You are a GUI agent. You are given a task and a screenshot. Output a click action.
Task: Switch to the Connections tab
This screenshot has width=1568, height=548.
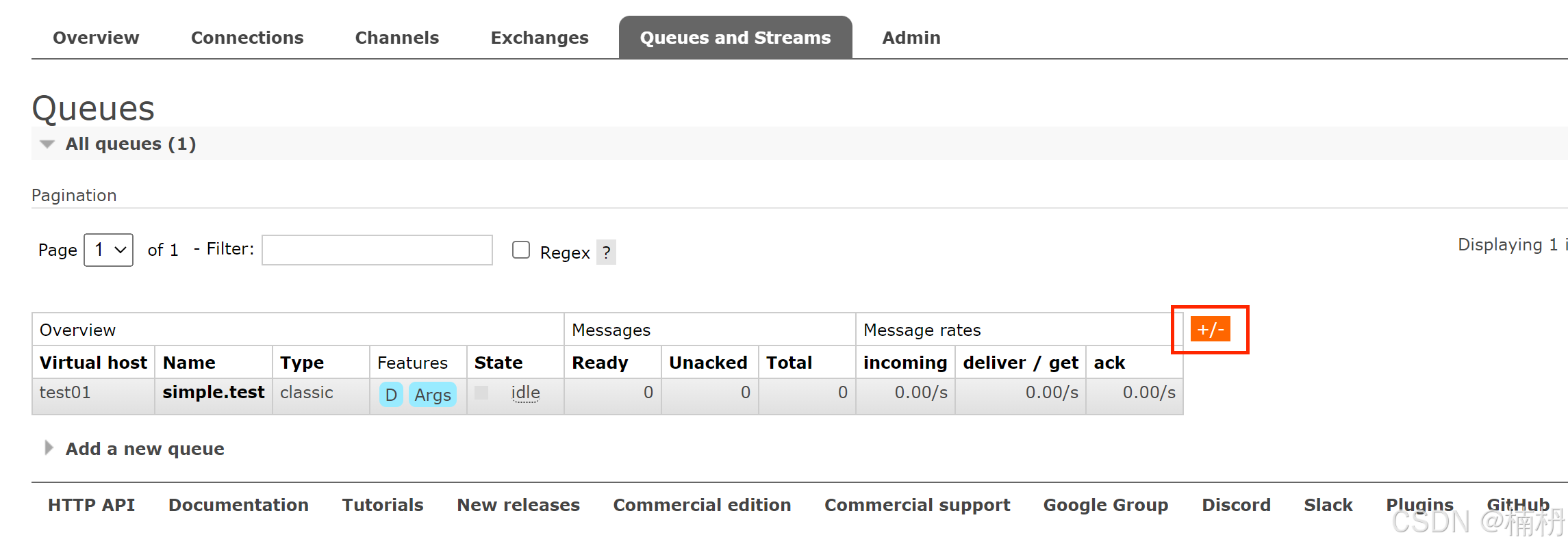[x=247, y=38]
